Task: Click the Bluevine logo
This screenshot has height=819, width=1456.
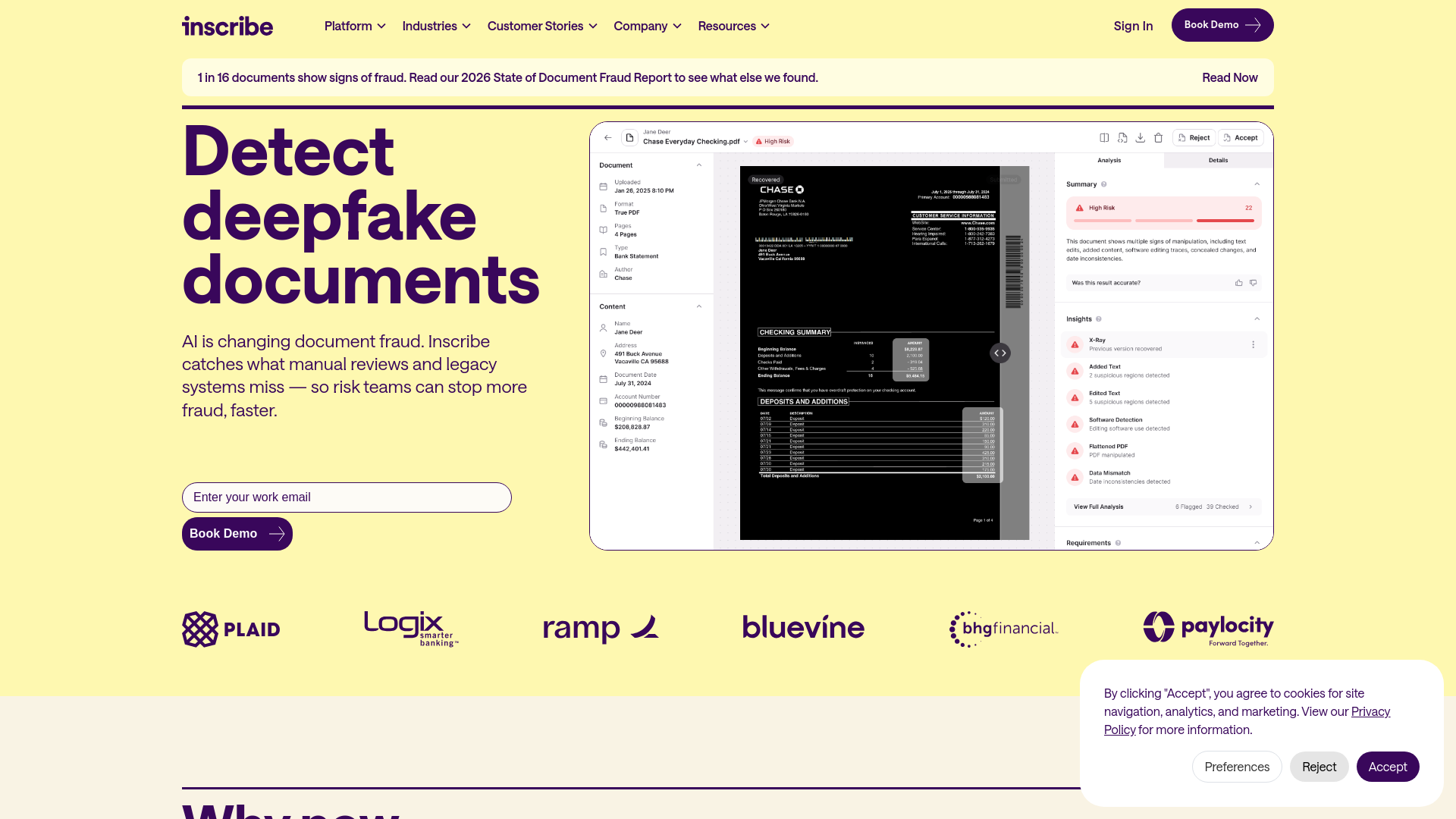Action: click(x=803, y=627)
